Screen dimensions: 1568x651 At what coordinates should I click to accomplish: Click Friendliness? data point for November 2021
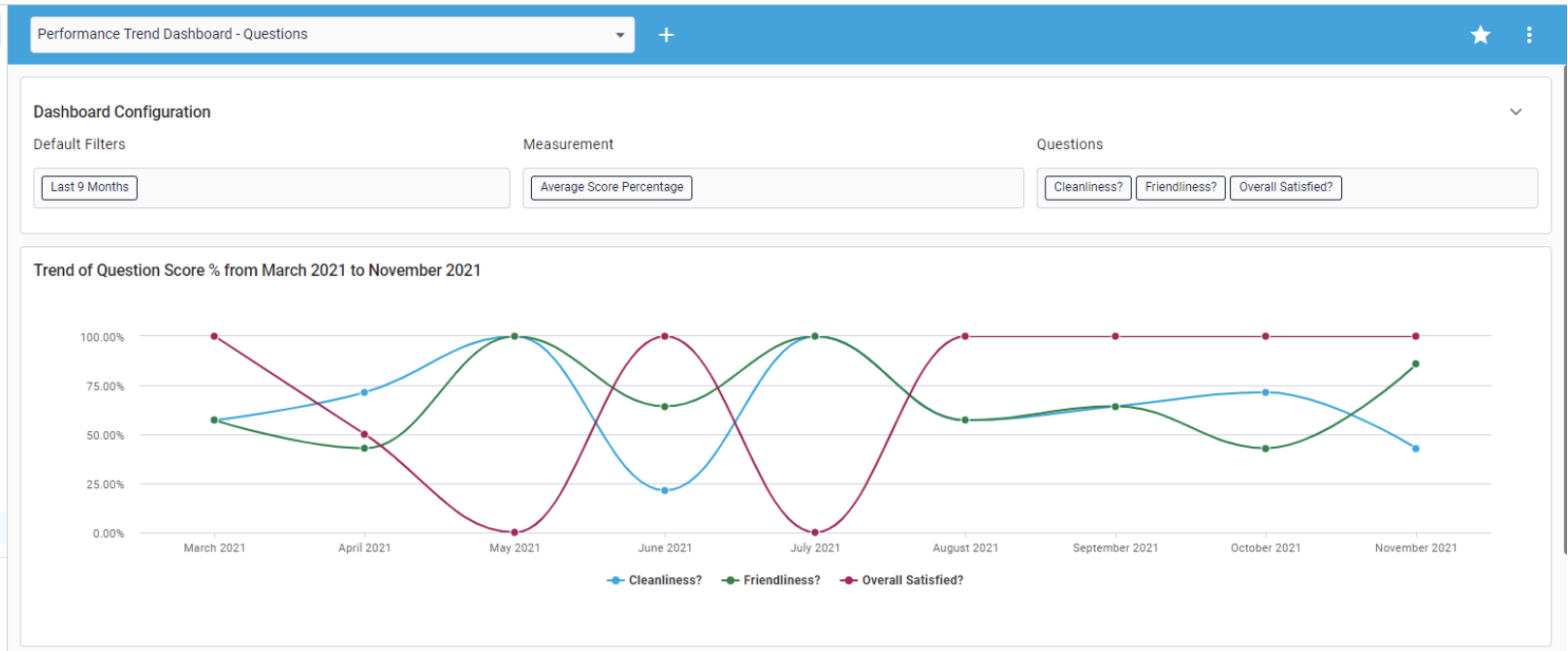tap(1416, 364)
